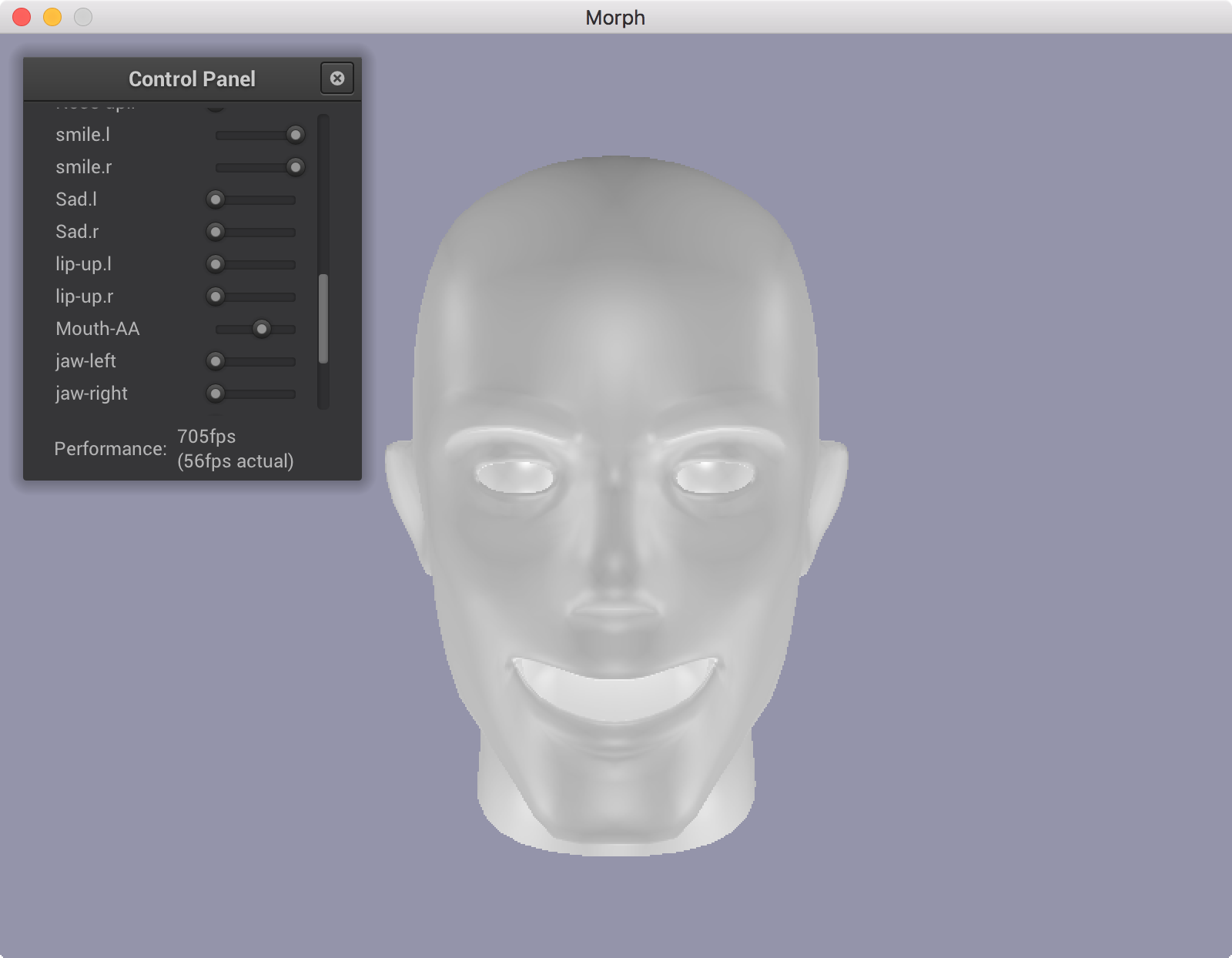Click the jaw-right label text
The image size is (1232, 958).
tap(92, 394)
